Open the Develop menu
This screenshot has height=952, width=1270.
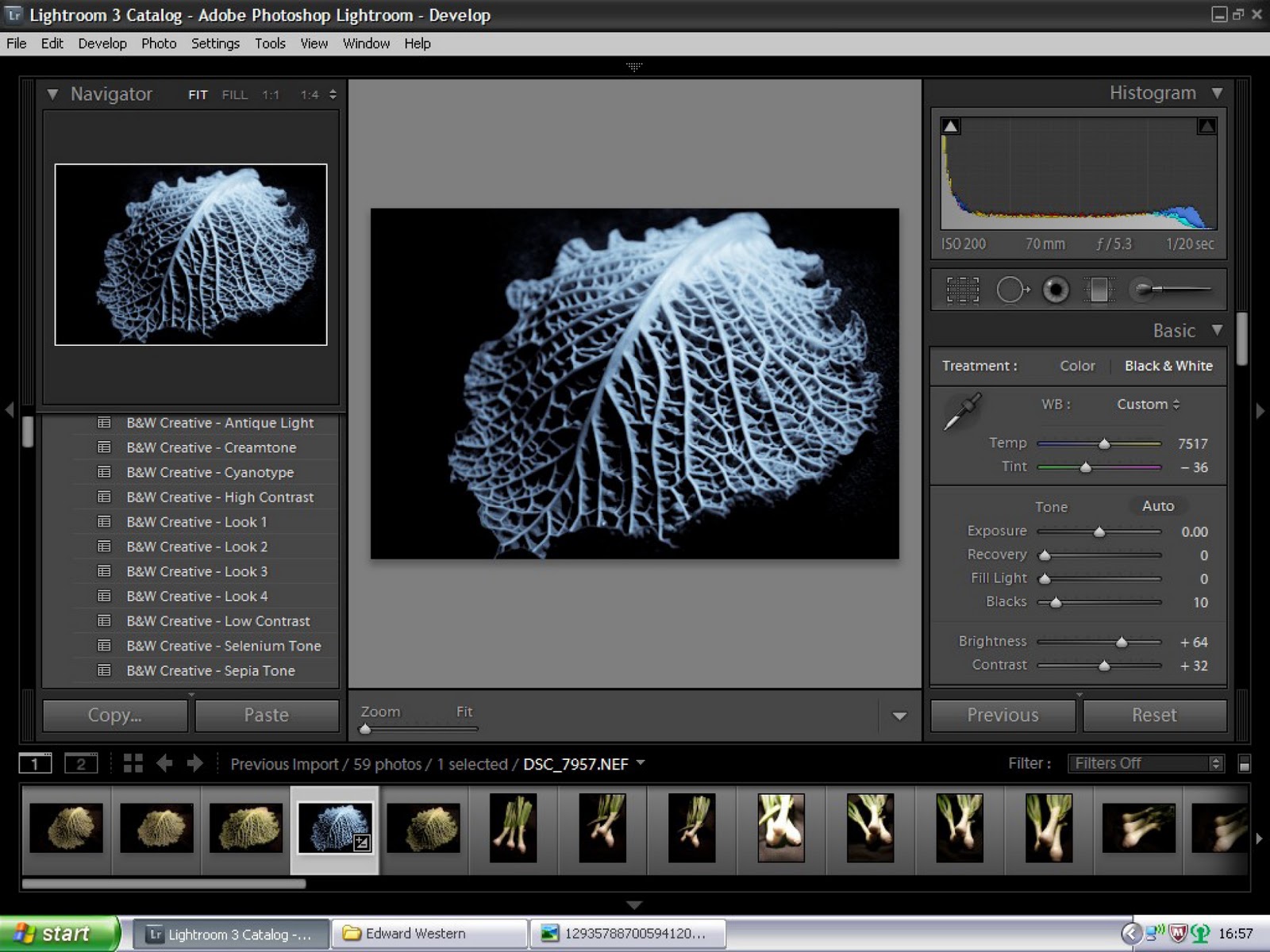[102, 44]
